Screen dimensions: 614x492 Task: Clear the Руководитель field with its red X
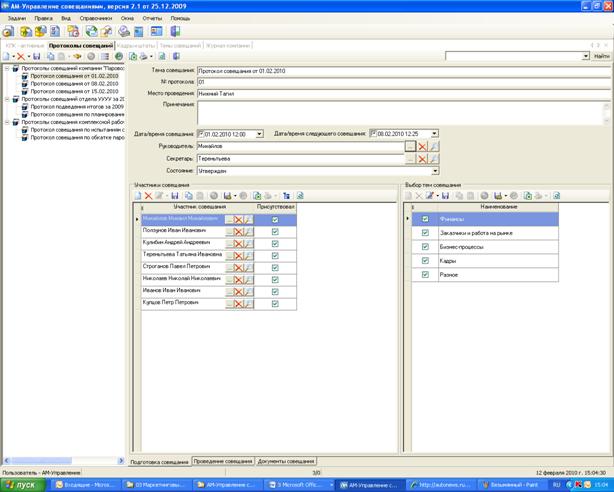422,146
